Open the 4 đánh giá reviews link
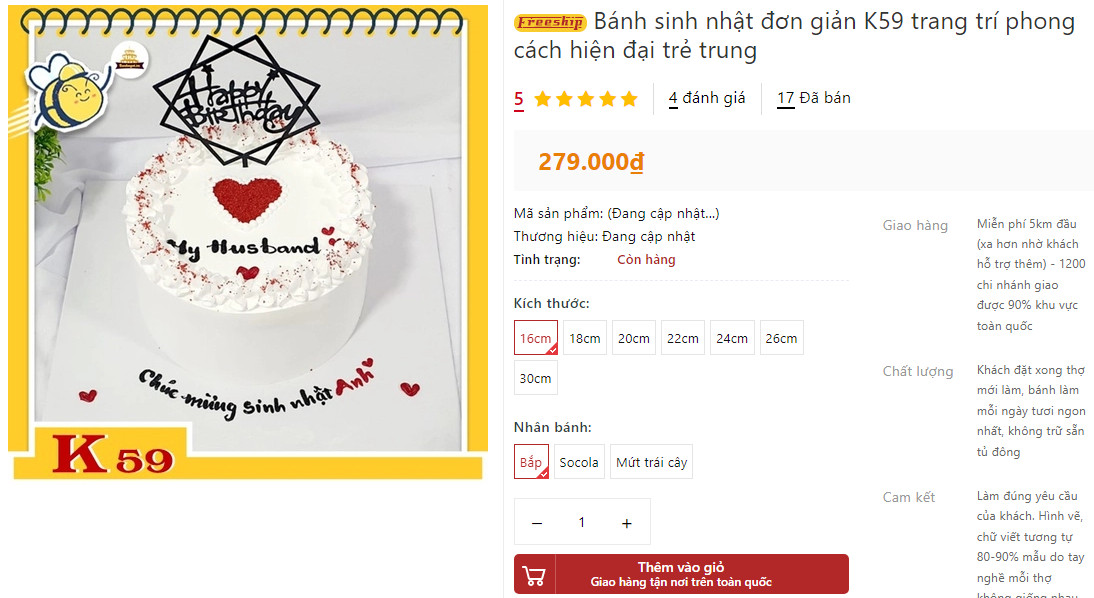Screen dimensions: 1094x598 click(x=707, y=98)
